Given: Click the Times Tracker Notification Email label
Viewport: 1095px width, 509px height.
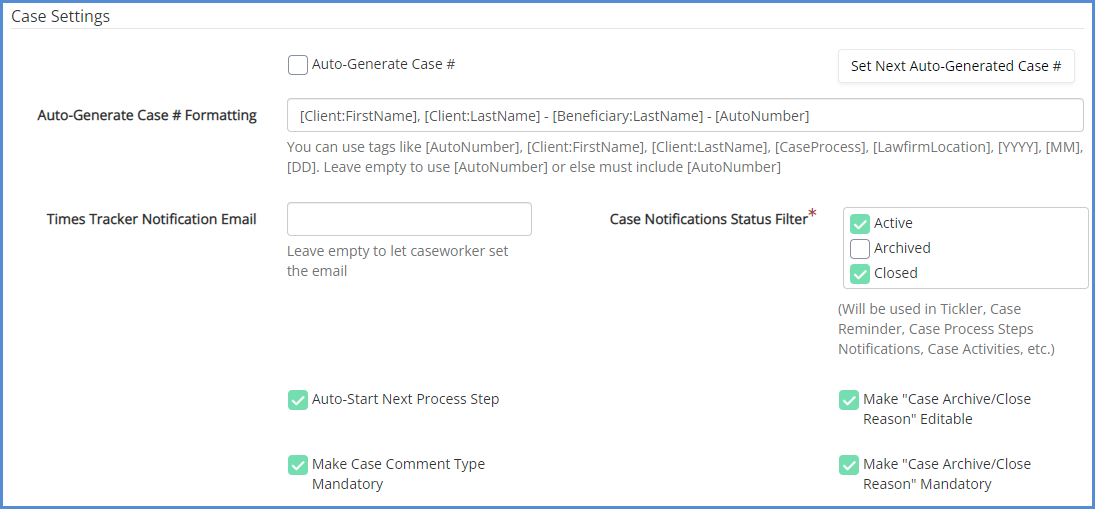Looking at the screenshot, I should point(151,219).
